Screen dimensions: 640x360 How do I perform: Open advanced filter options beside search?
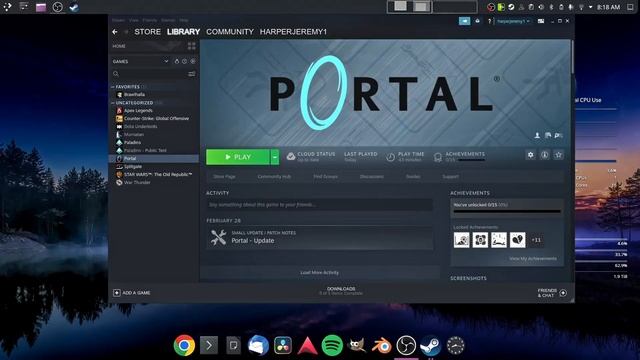pyautogui.click(x=191, y=74)
